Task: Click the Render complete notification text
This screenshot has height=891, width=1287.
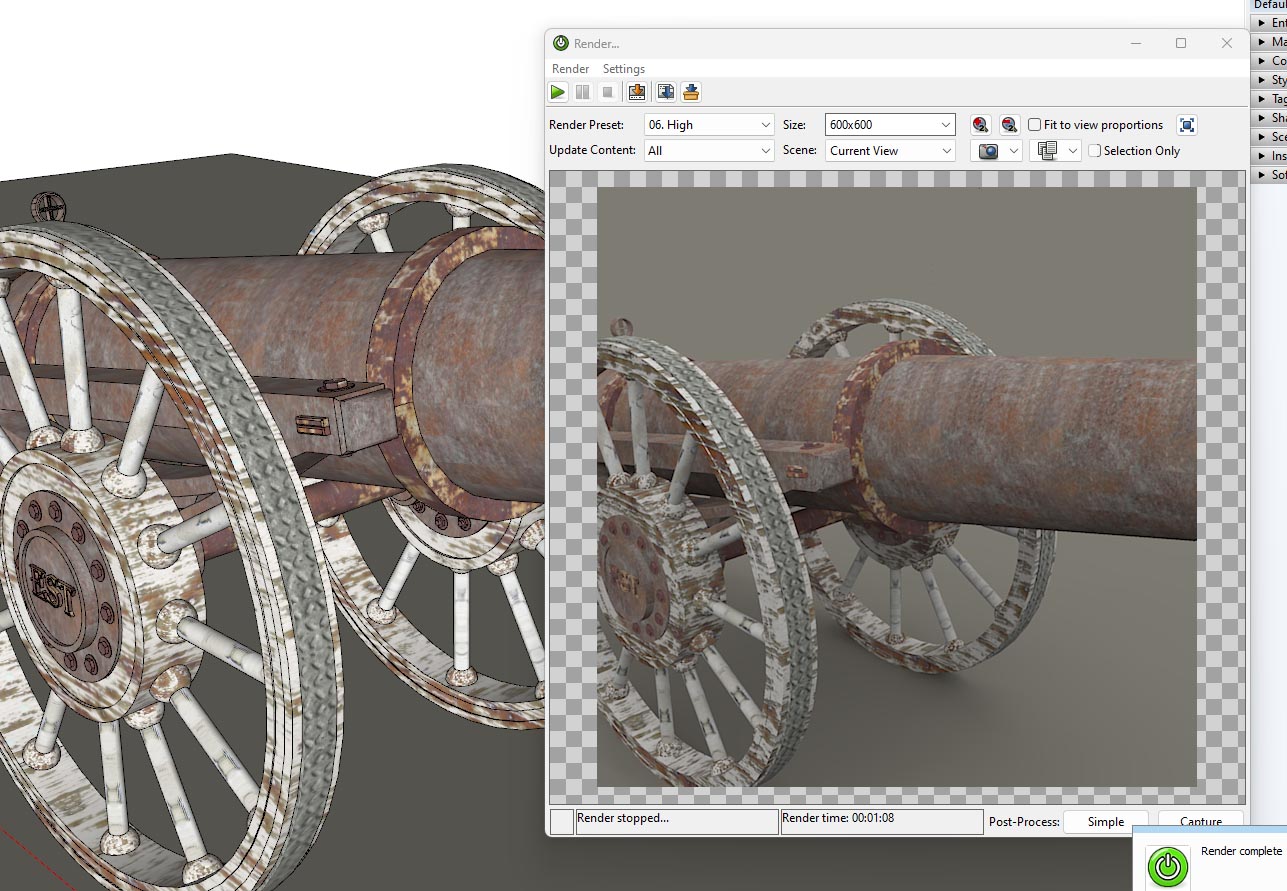Action: [1241, 851]
